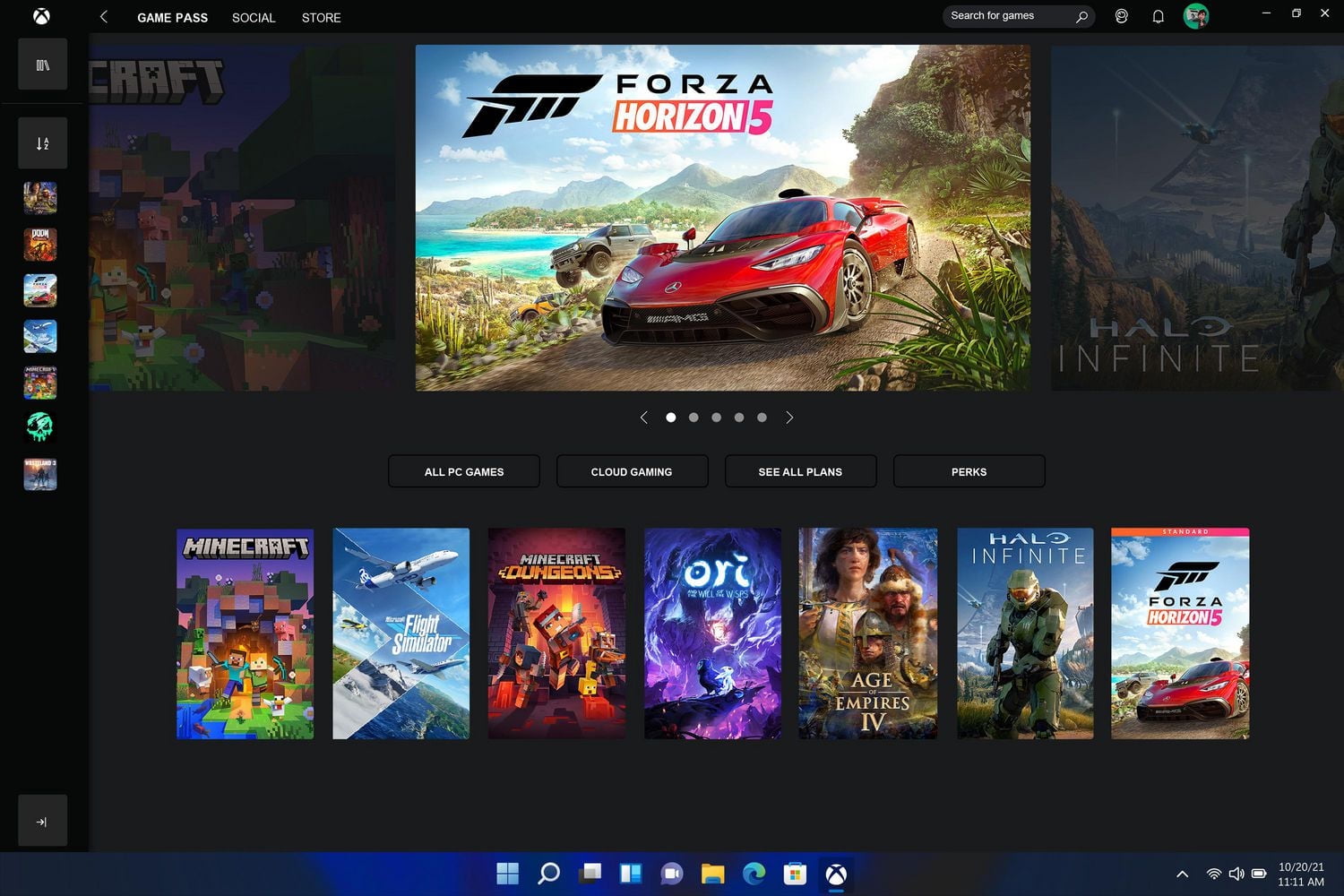Open the DOOM game icon in sidebar
The image size is (1344, 896).
(40, 245)
